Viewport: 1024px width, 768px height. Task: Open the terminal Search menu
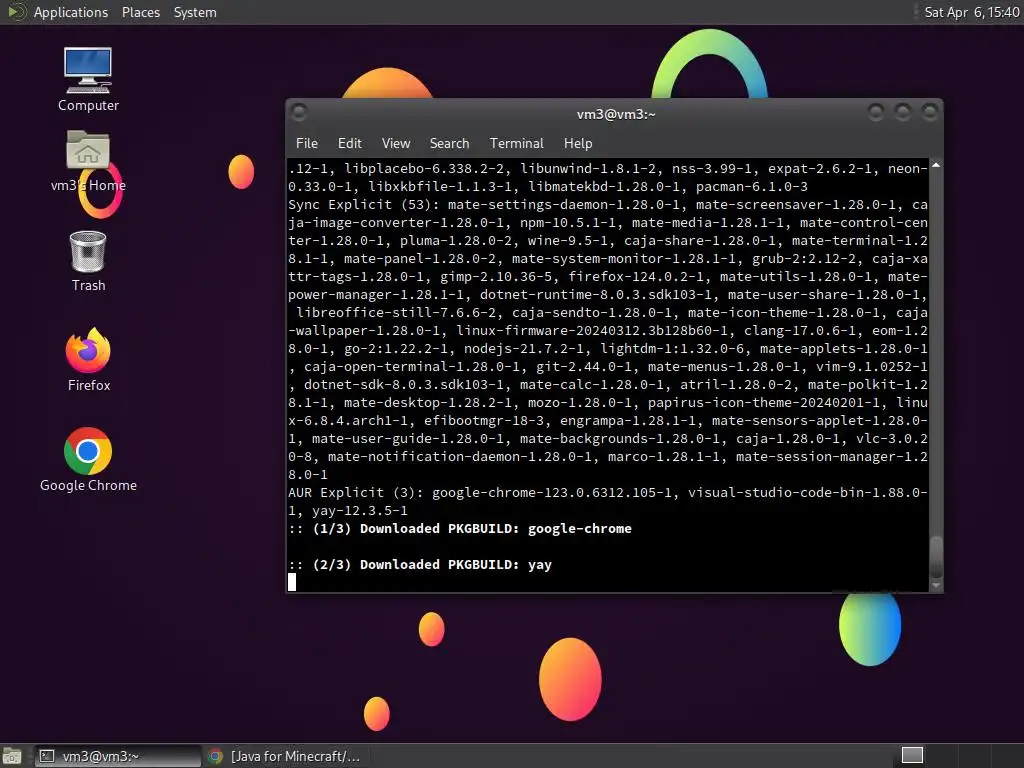pos(449,143)
